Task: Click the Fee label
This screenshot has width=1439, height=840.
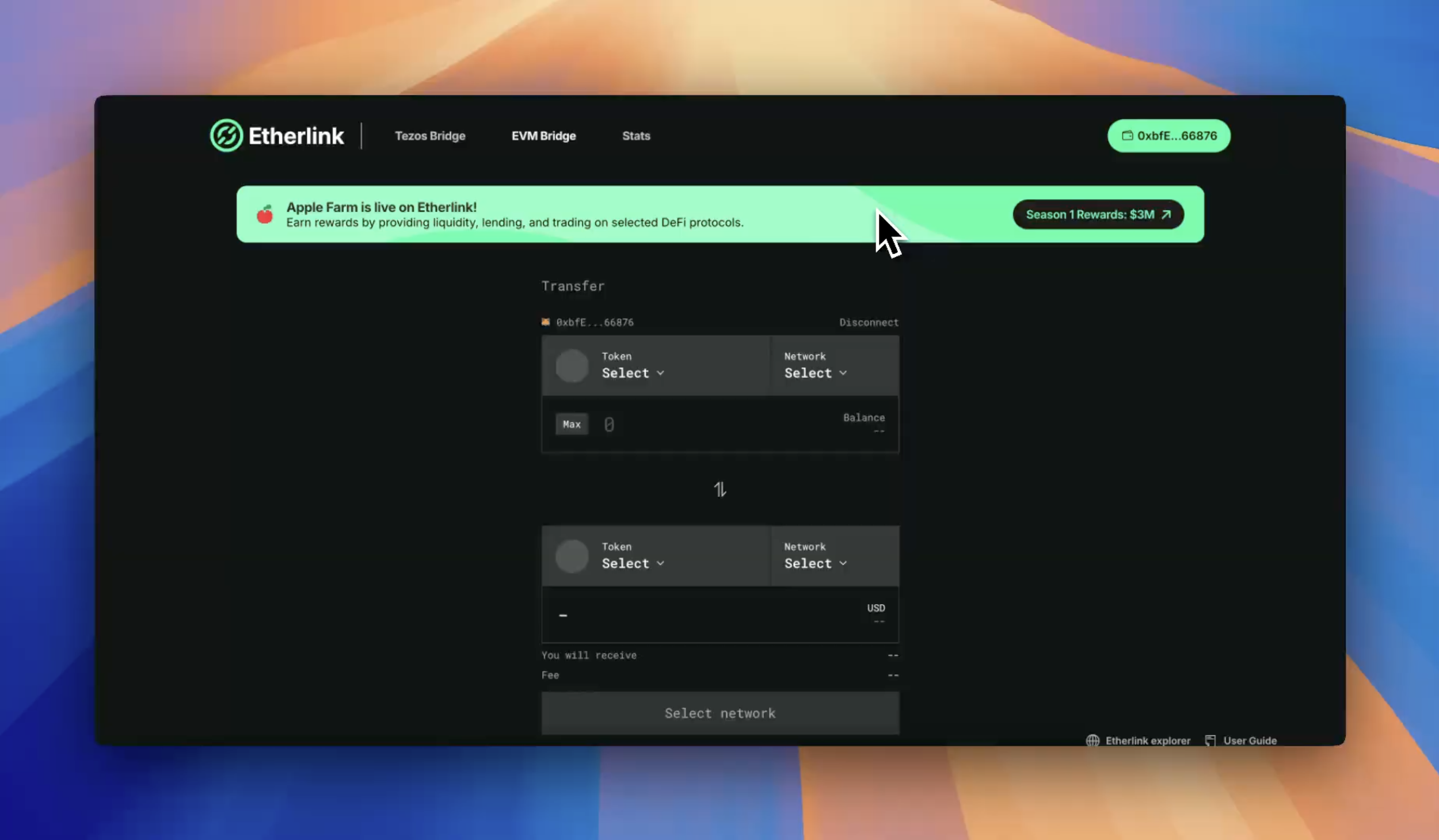Action: click(x=550, y=675)
